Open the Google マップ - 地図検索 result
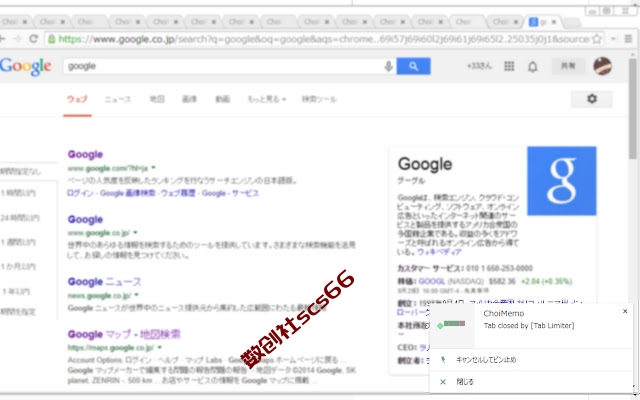This screenshot has width=640, height=400. (124, 334)
